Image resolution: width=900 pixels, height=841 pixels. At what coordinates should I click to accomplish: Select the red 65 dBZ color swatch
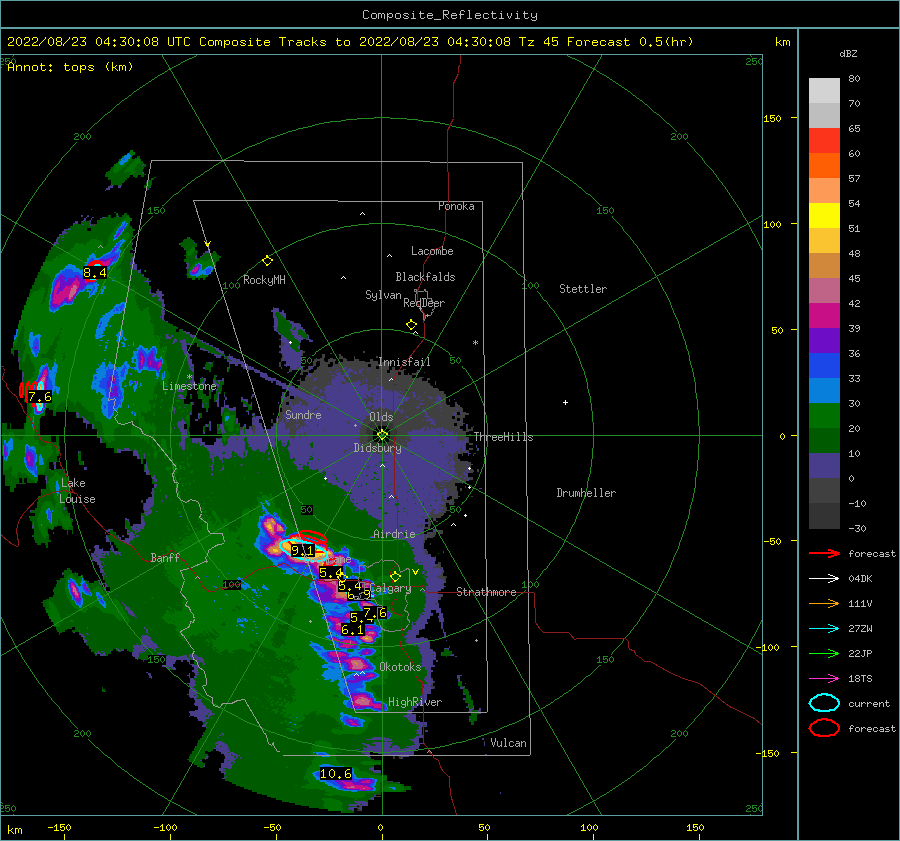pyautogui.click(x=824, y=140)
